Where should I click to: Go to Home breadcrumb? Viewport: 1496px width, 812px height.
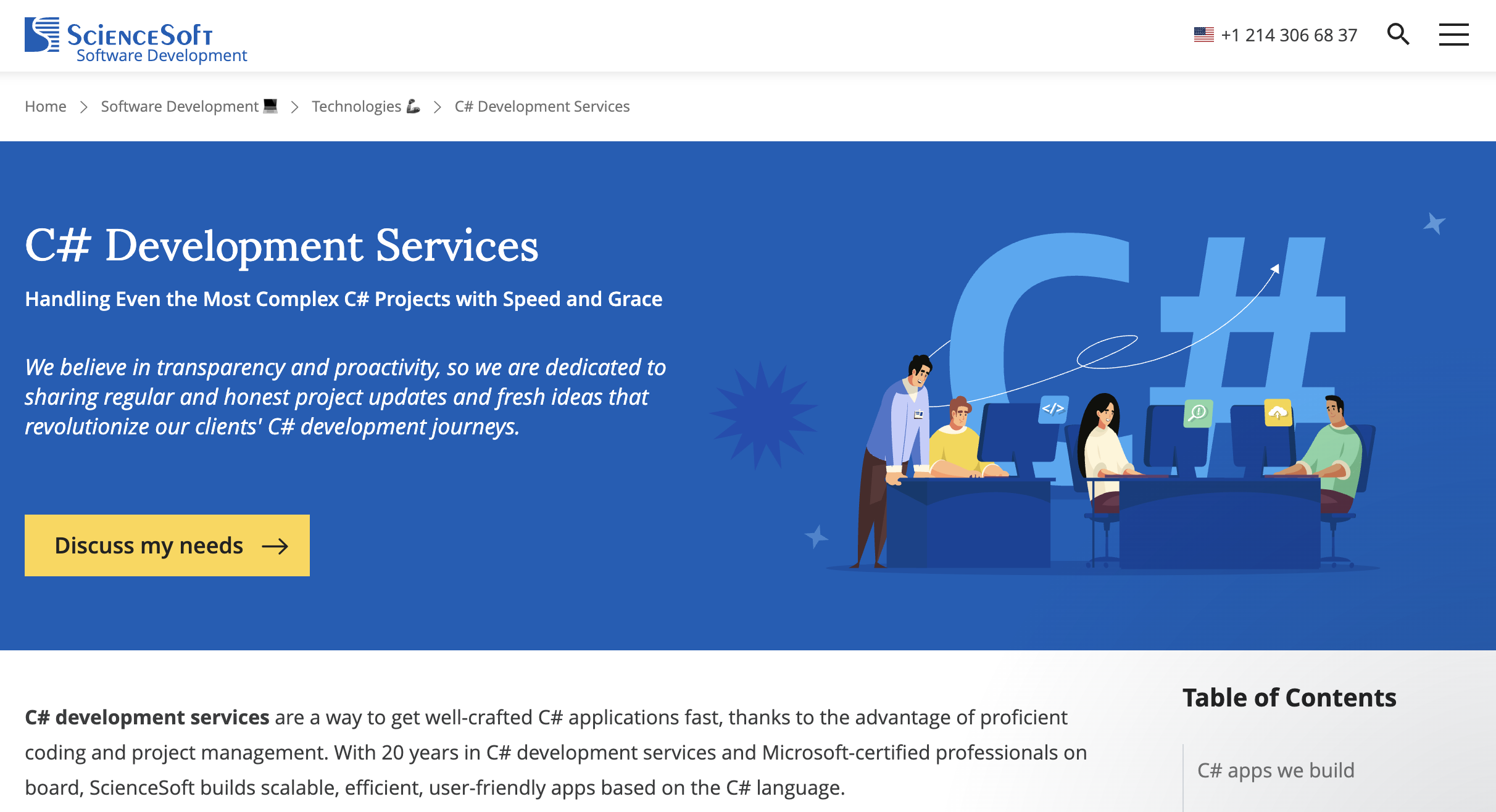point(46,106)
